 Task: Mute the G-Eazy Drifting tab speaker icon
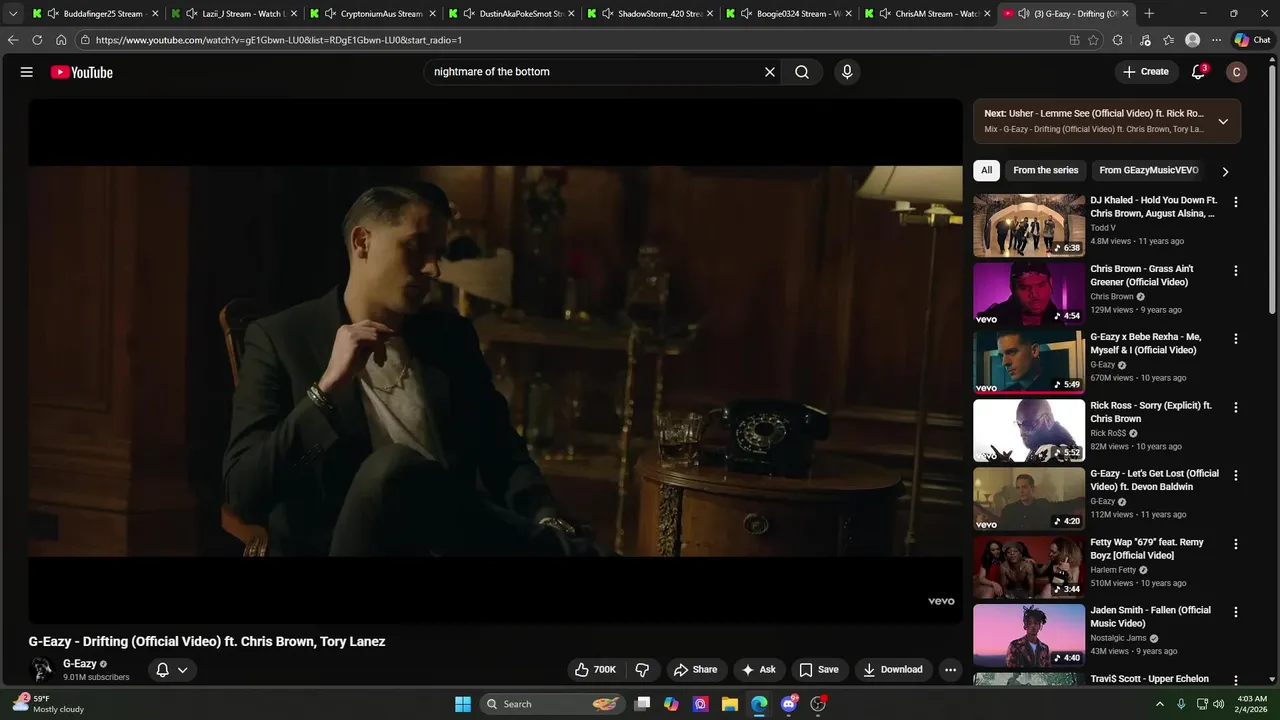click(1024, 14)
